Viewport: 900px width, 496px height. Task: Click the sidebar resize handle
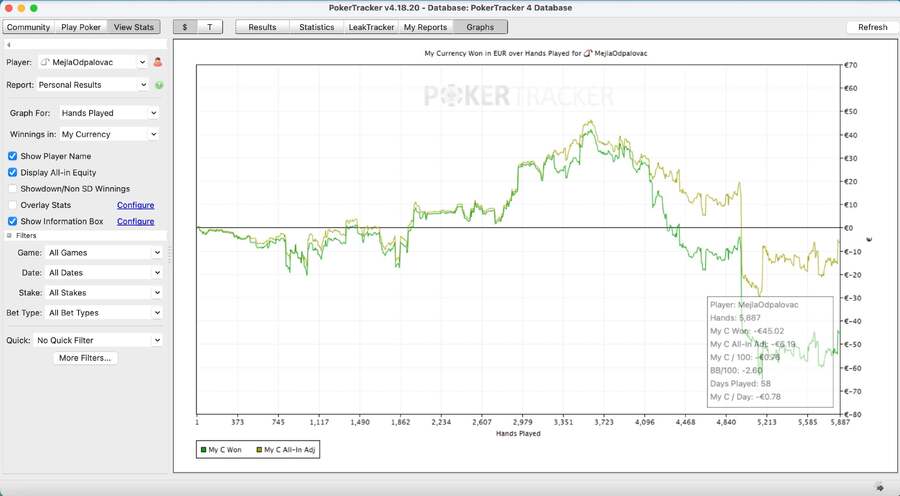(x=170, y=255)
